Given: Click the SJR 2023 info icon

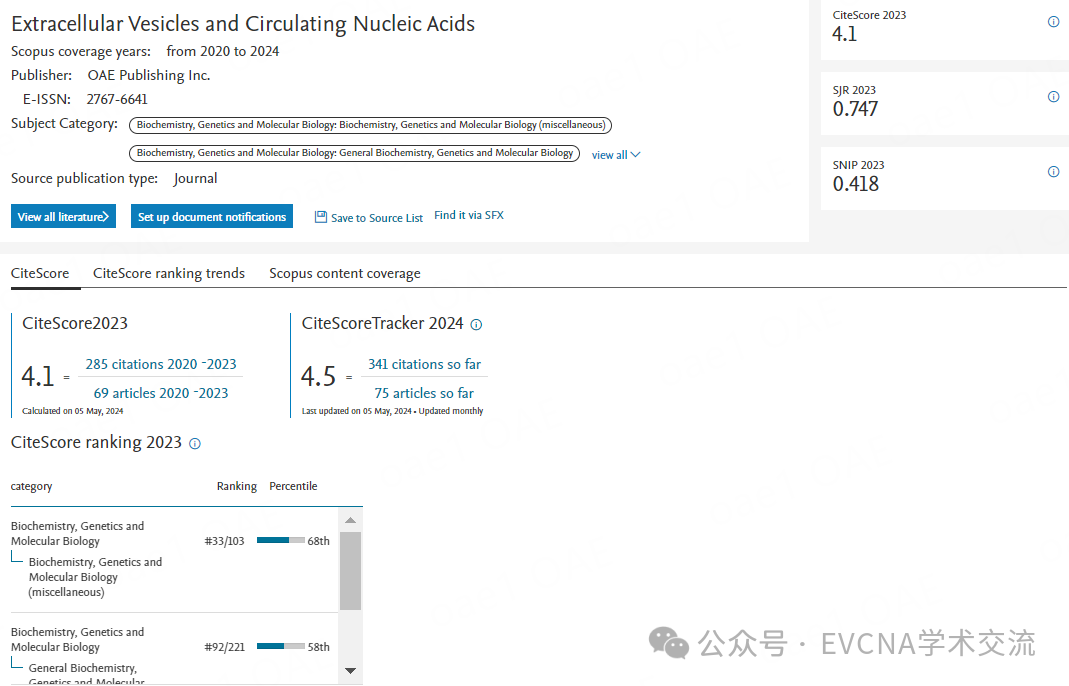Looking at the screenshot, I should pyautogui.click(x=1053, y=97).
